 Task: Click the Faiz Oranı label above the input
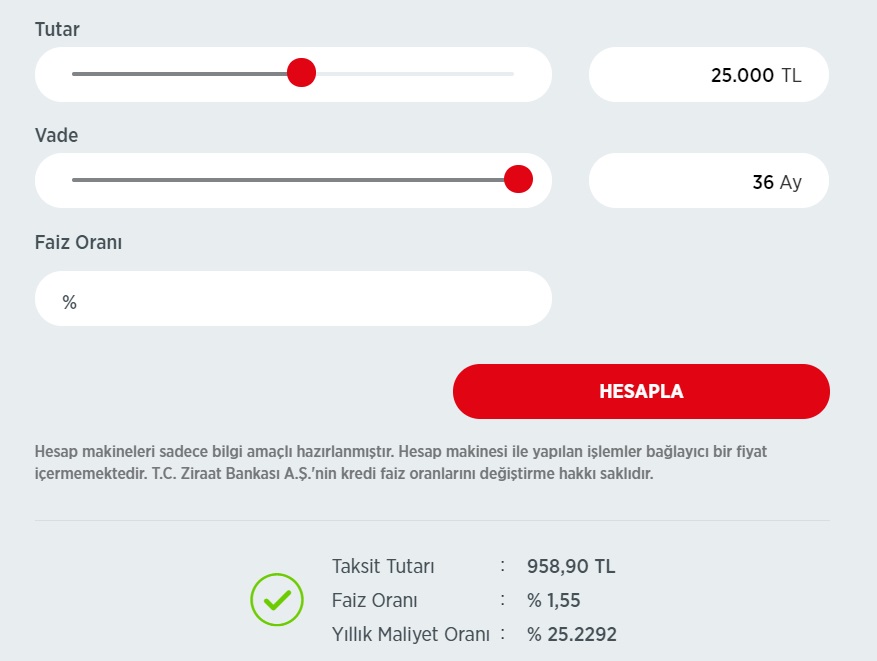[x=78, y=242]
